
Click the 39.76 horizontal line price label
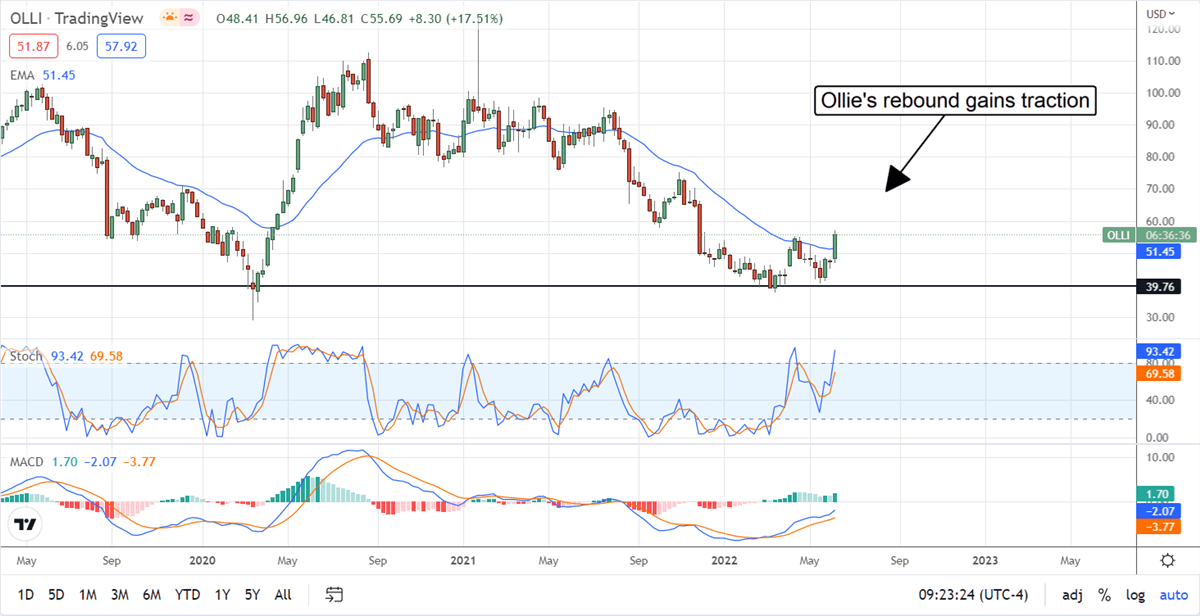pyautogui.click(x=1159, y=287)
